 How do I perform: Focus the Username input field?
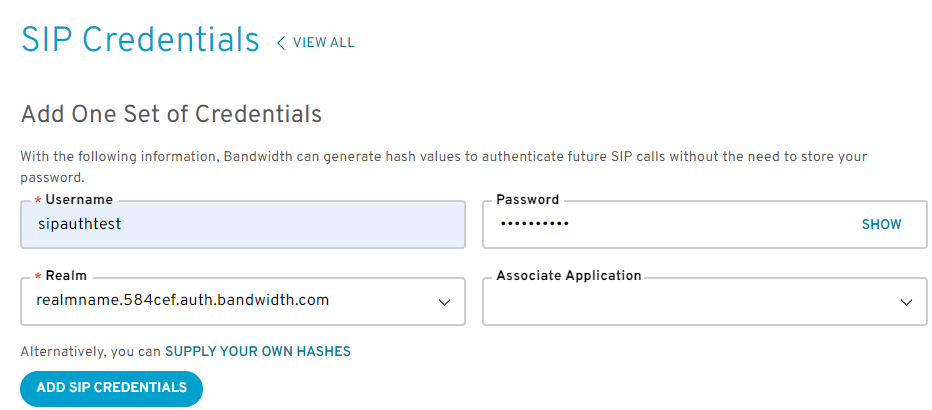pos(243,224)
